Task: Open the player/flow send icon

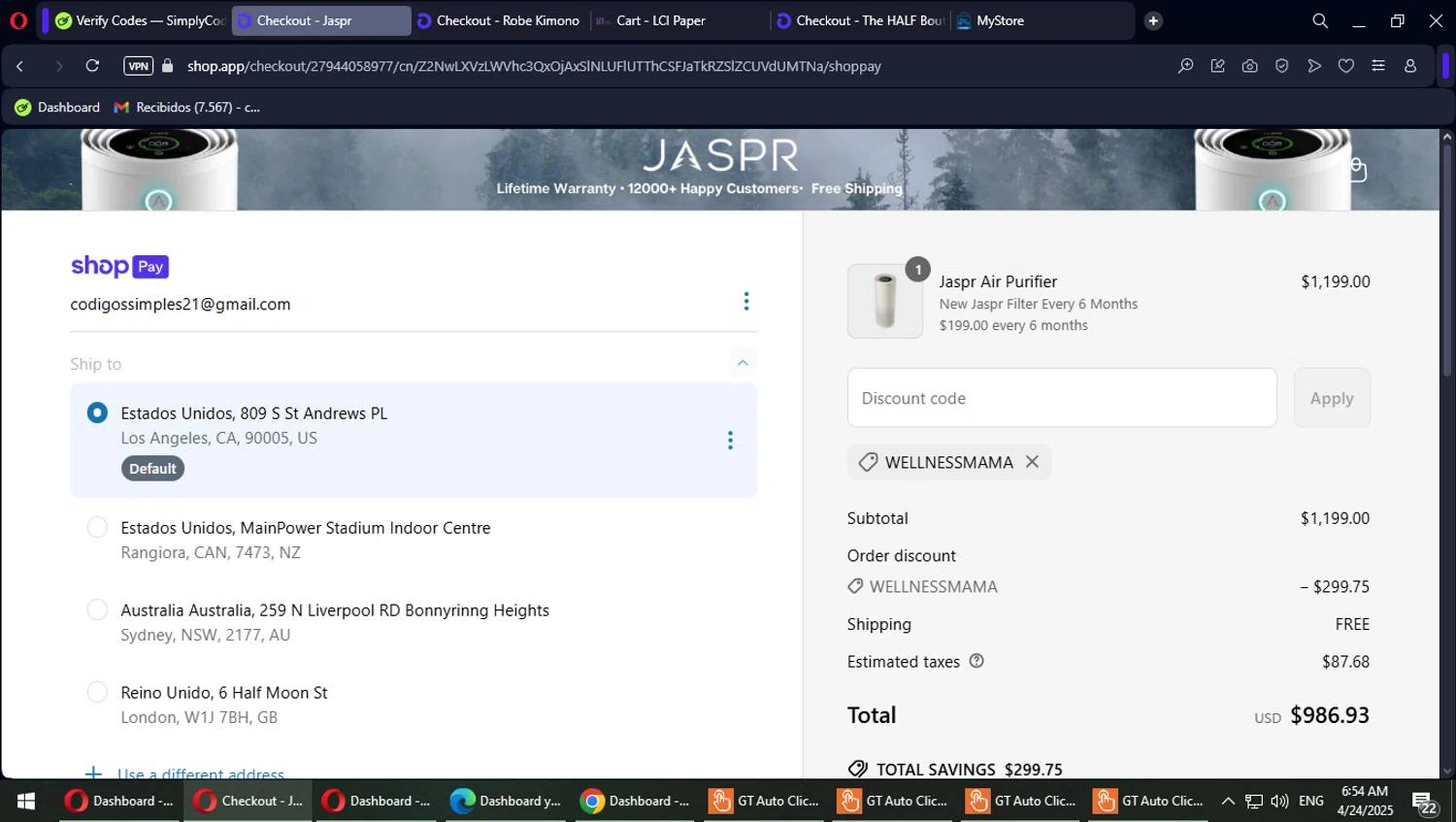Action: [1313, 66]
